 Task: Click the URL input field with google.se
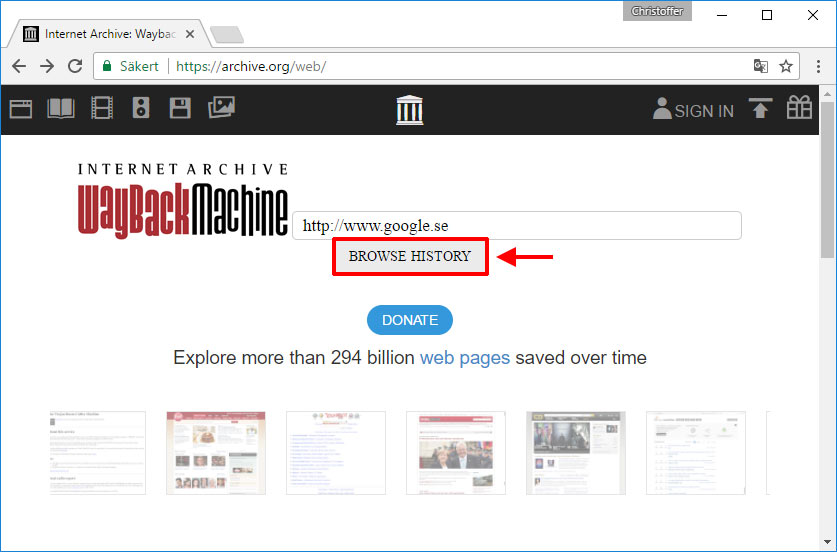tap(516, 226)
